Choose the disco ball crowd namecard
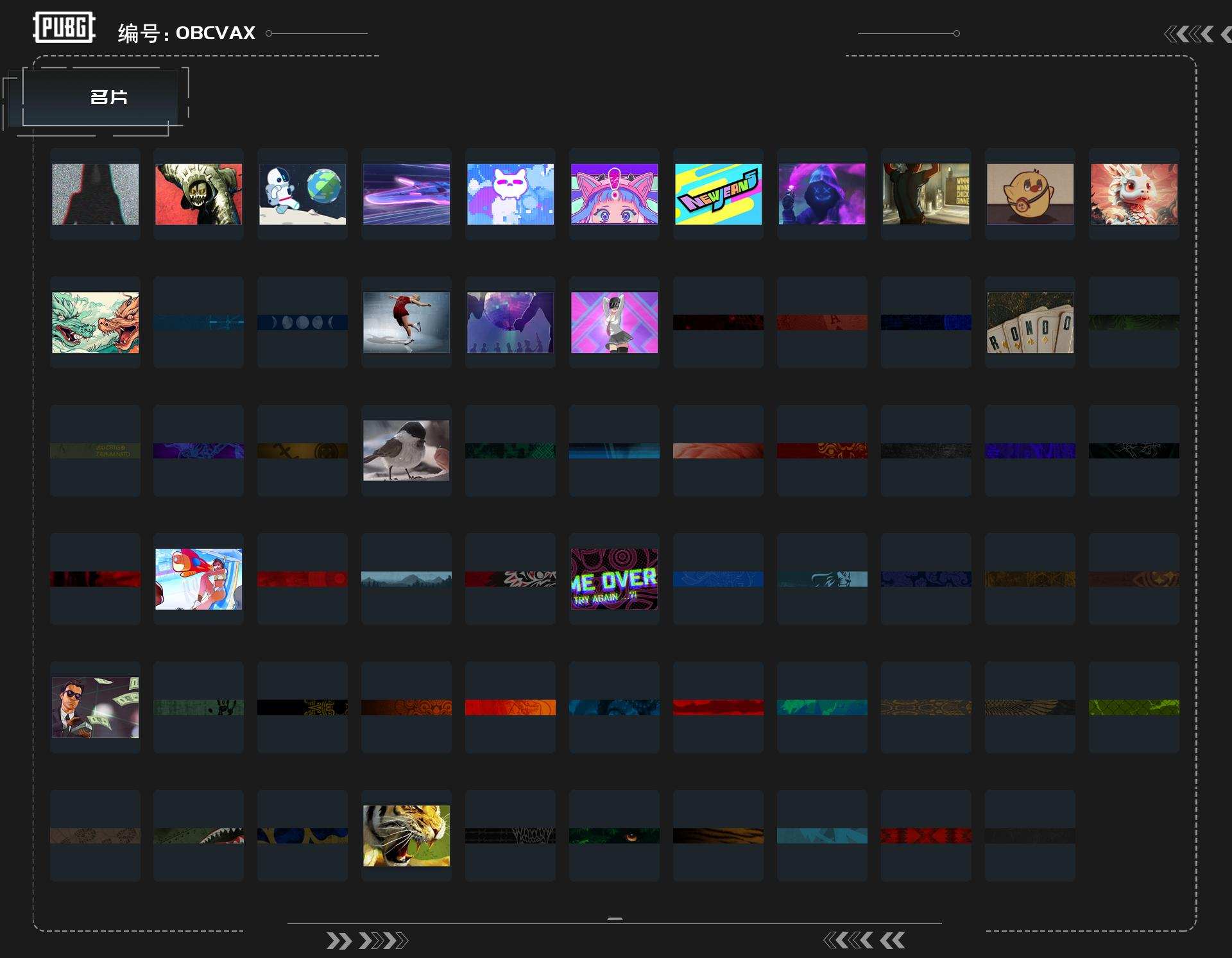This screenshot has width=1232, height=958. (510, 322)
